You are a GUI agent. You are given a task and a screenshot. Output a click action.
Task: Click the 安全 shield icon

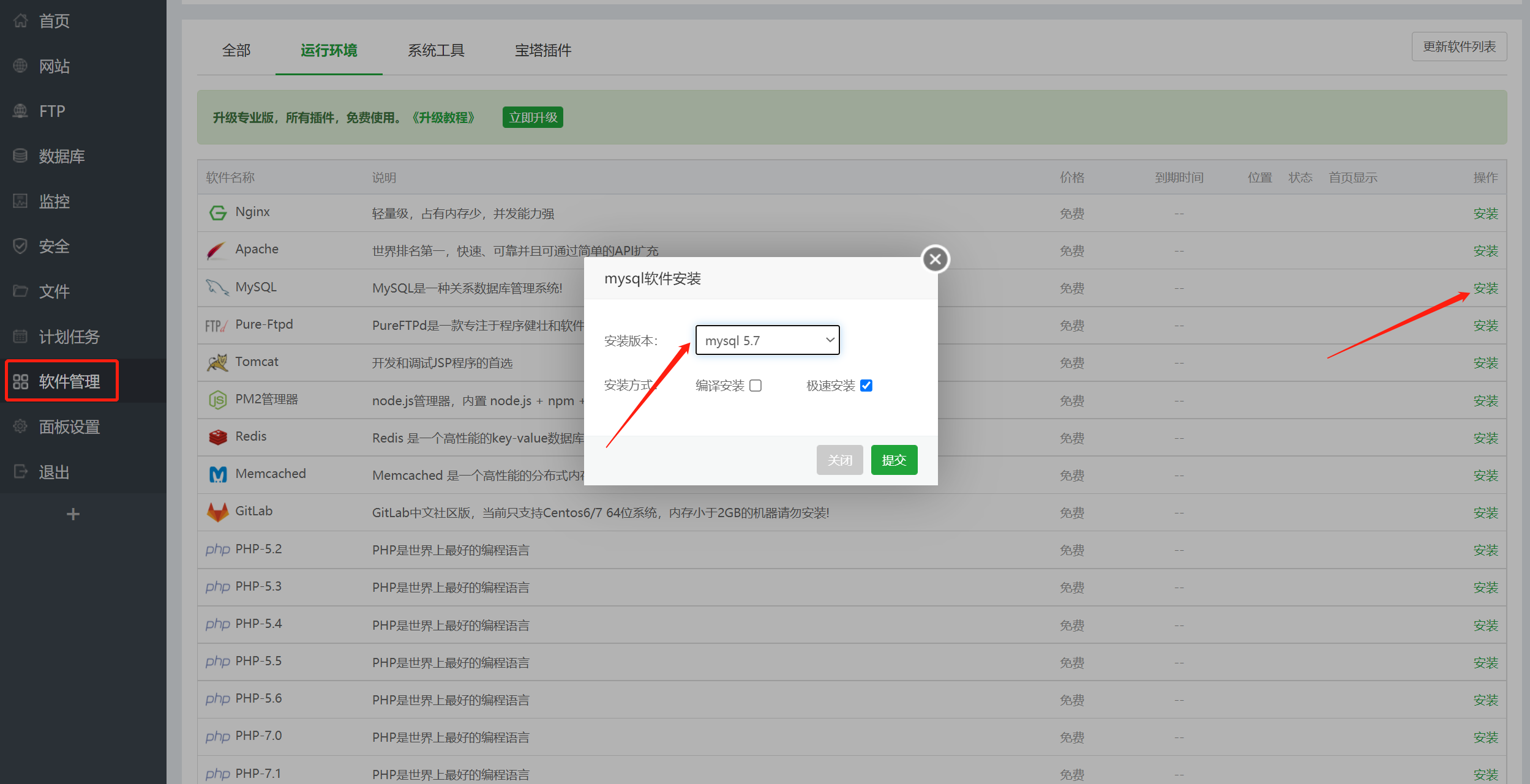pos(20,246)
